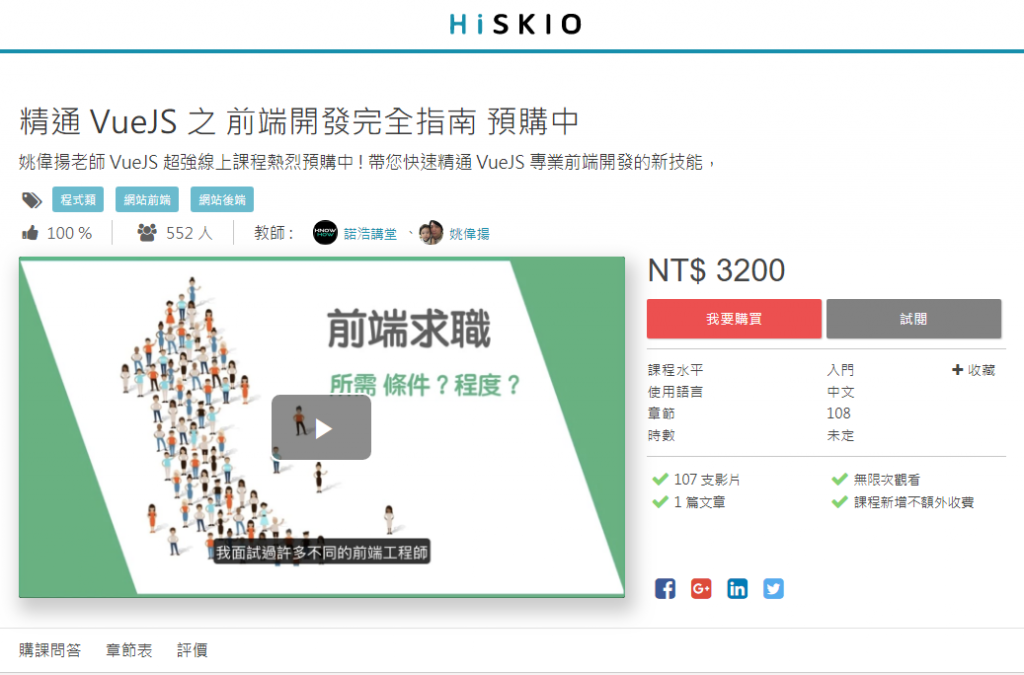Click the 中文 language value
The image size is (1024, 675).
[840, 392]
